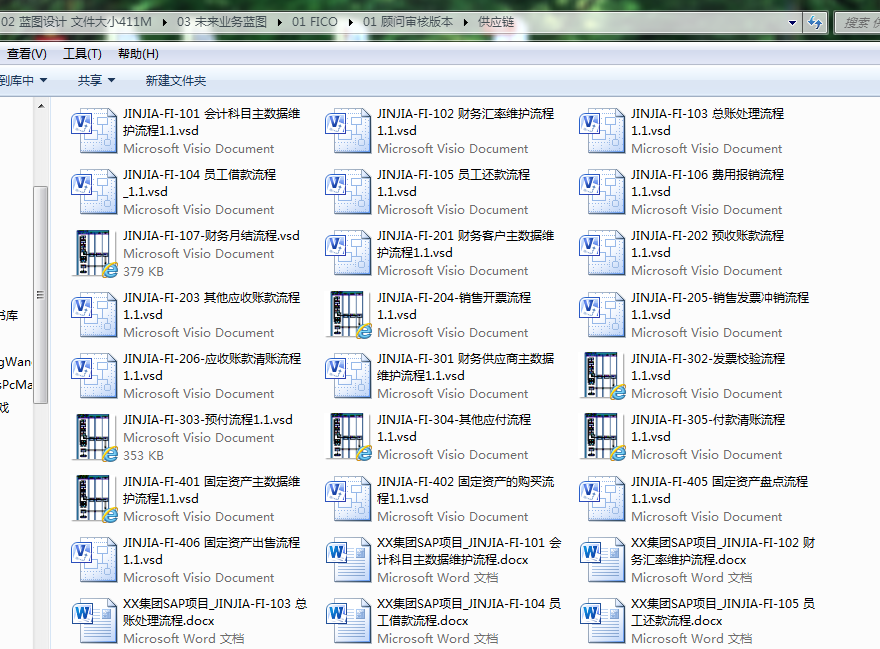Click the refresh button beside address bar

(815, 22)
